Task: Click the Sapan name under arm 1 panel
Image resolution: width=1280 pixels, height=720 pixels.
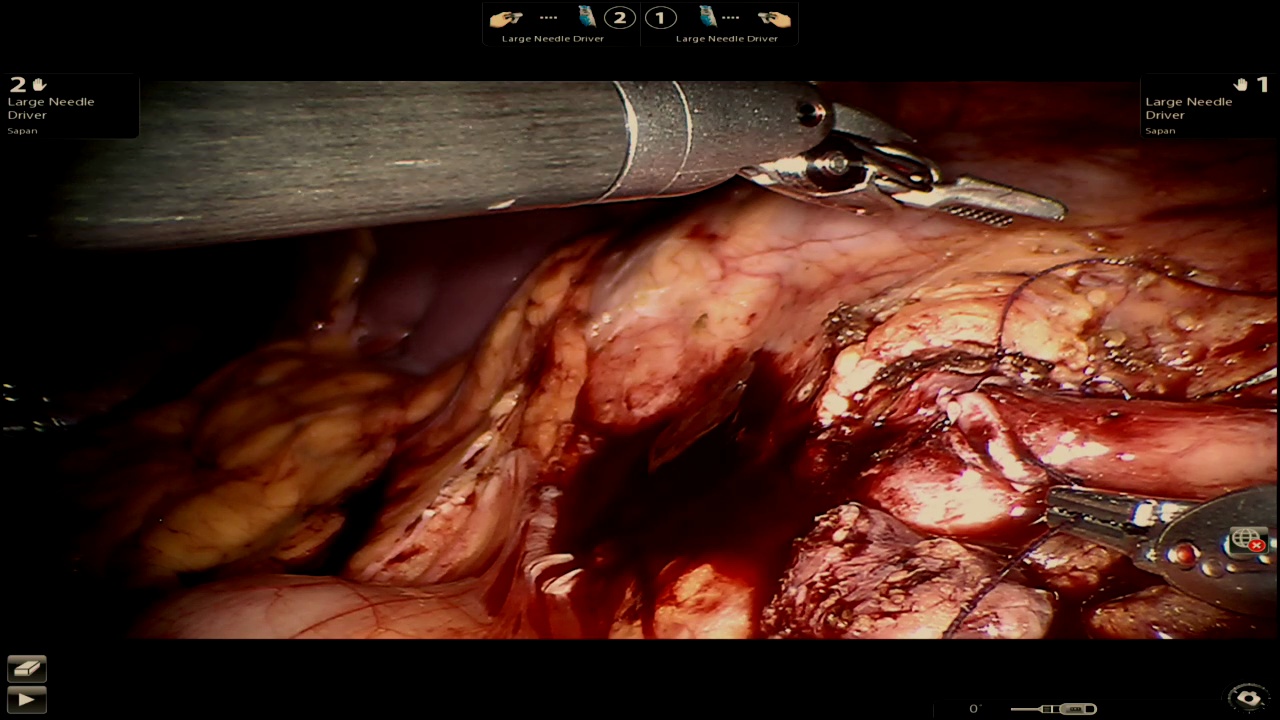Action: 1160,131
